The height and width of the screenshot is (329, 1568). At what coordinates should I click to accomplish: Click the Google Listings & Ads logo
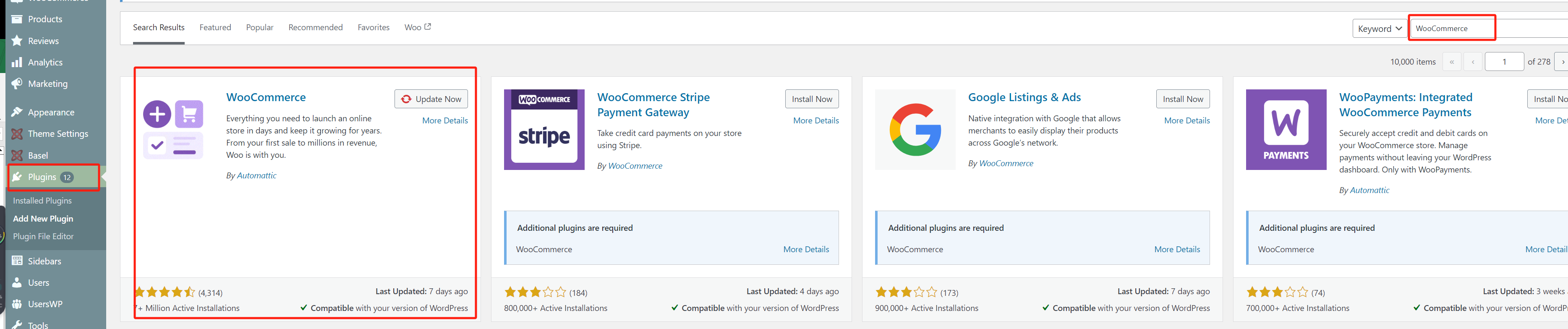pyautogui.click(x=915, y=130)
